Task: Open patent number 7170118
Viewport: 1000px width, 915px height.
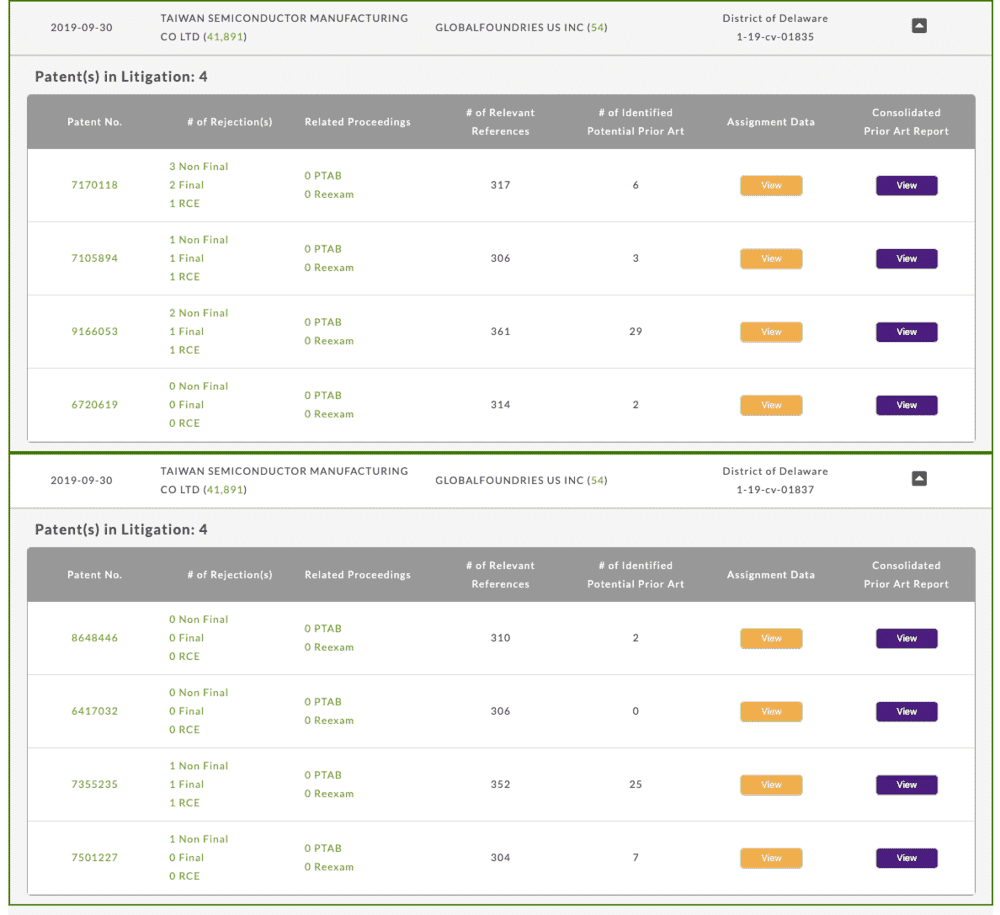Action: click(94, 185)
